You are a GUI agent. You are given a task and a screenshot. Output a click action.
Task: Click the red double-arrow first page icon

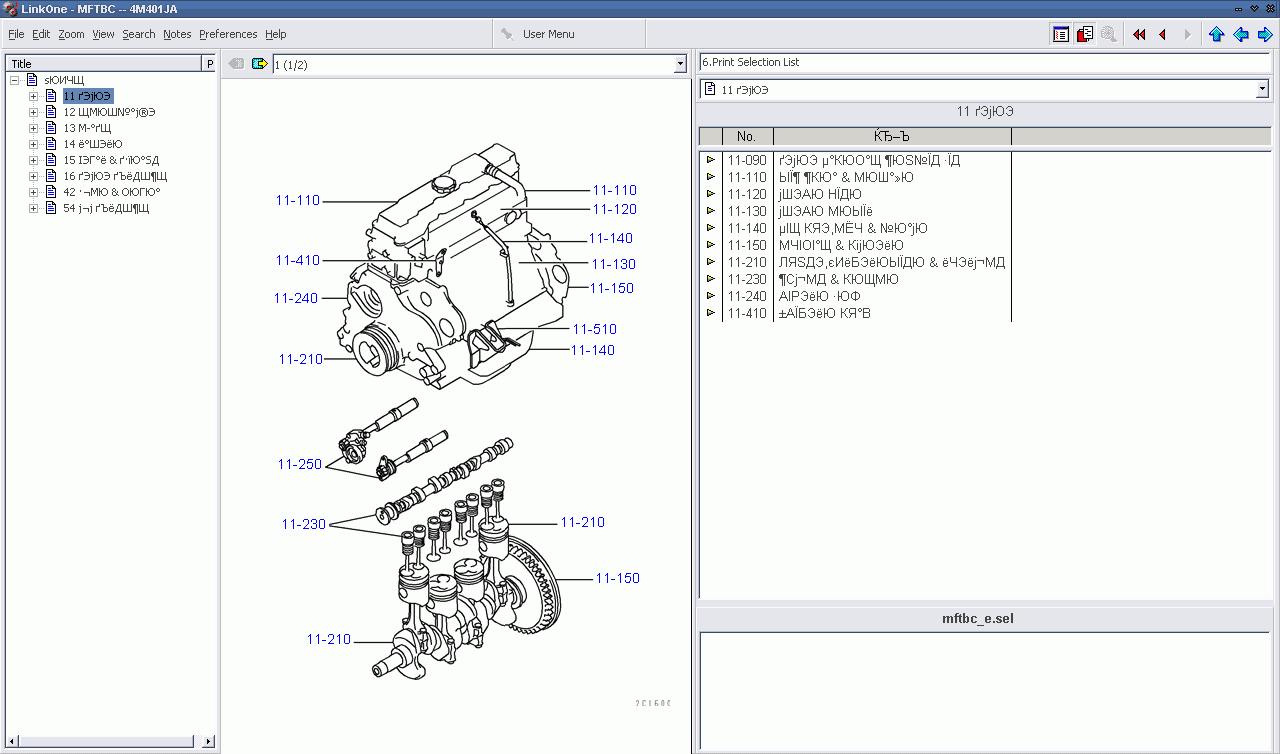tap(1139, 34)
